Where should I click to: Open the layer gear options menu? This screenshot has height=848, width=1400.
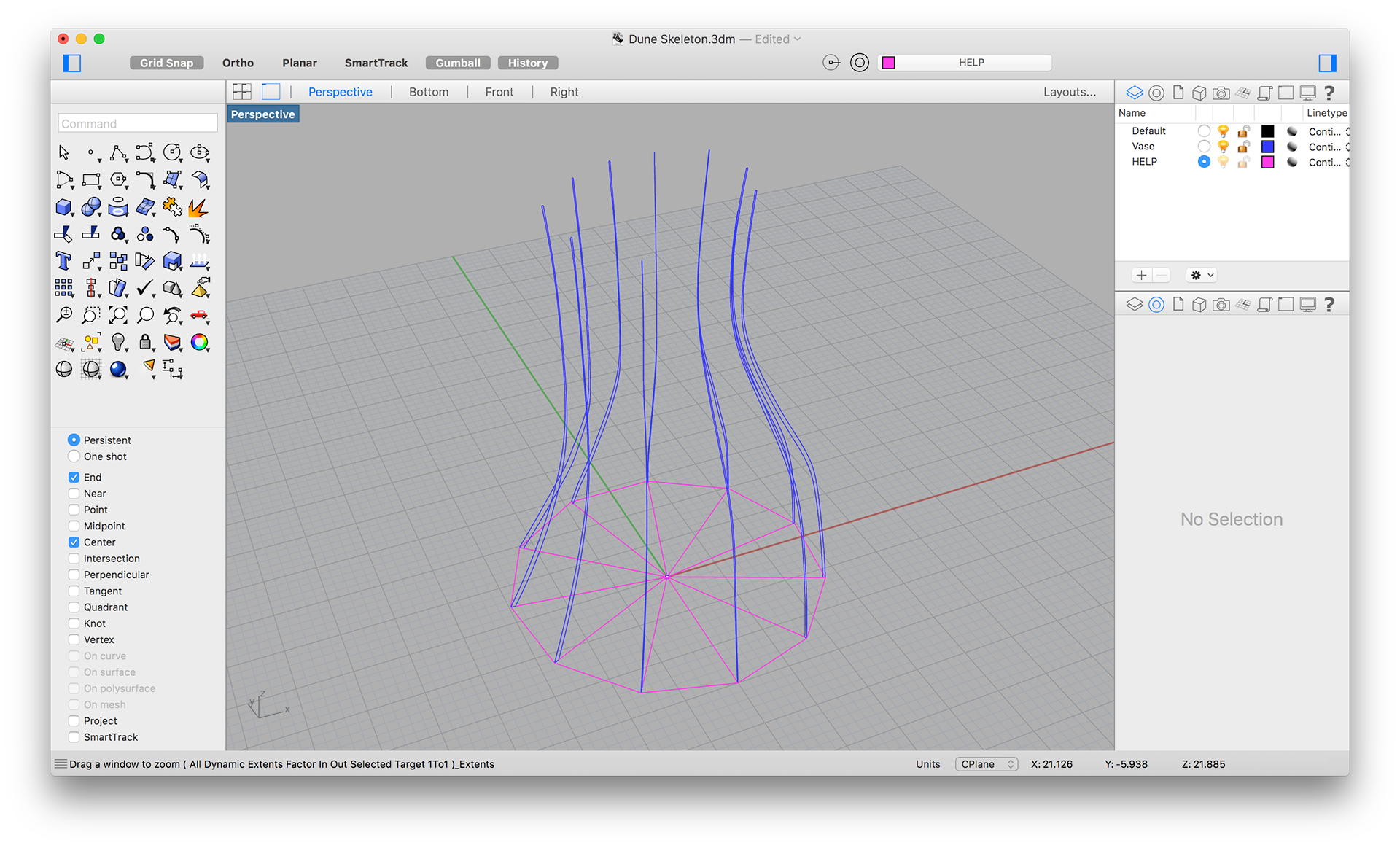click(x=1202, y=275)
